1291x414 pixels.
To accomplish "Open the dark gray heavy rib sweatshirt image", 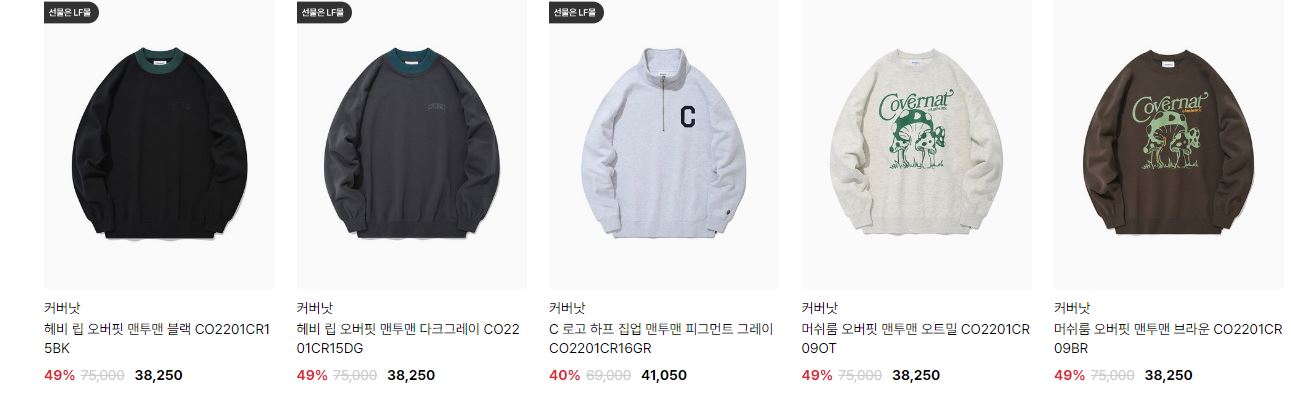I will pyautogui.click(x=411, y=144).
